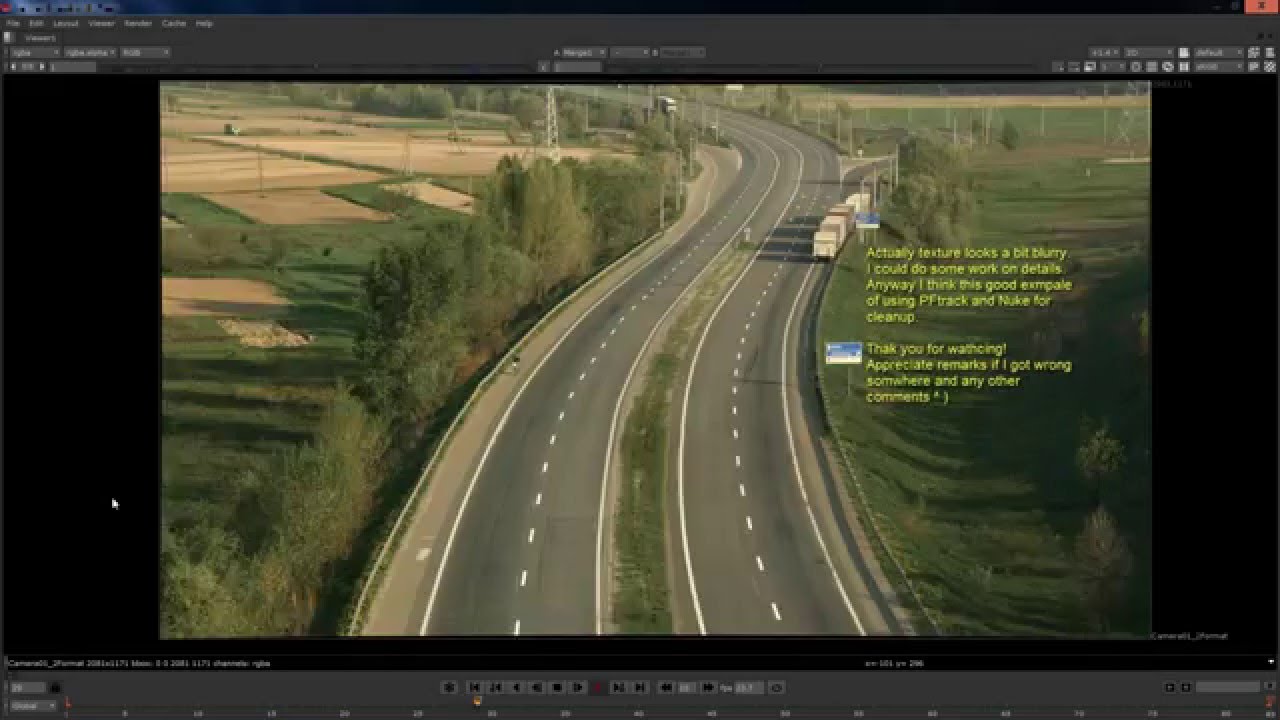Open the Render menu
The width and height of the screenshot is (1280, 720).
(x=138, y=23)
